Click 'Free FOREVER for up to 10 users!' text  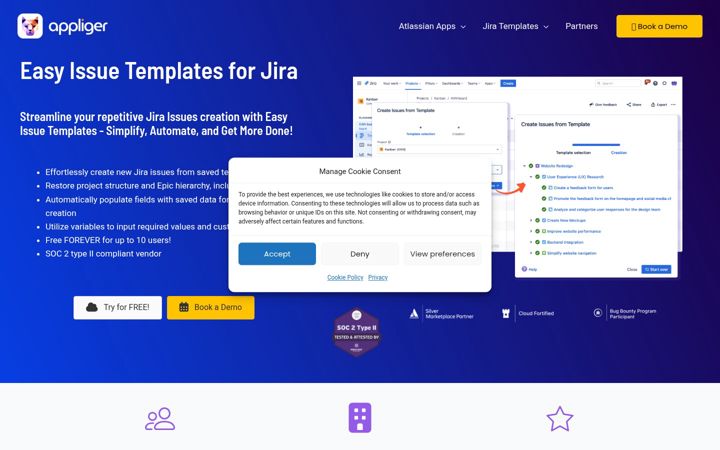click(x=108, y=240)
